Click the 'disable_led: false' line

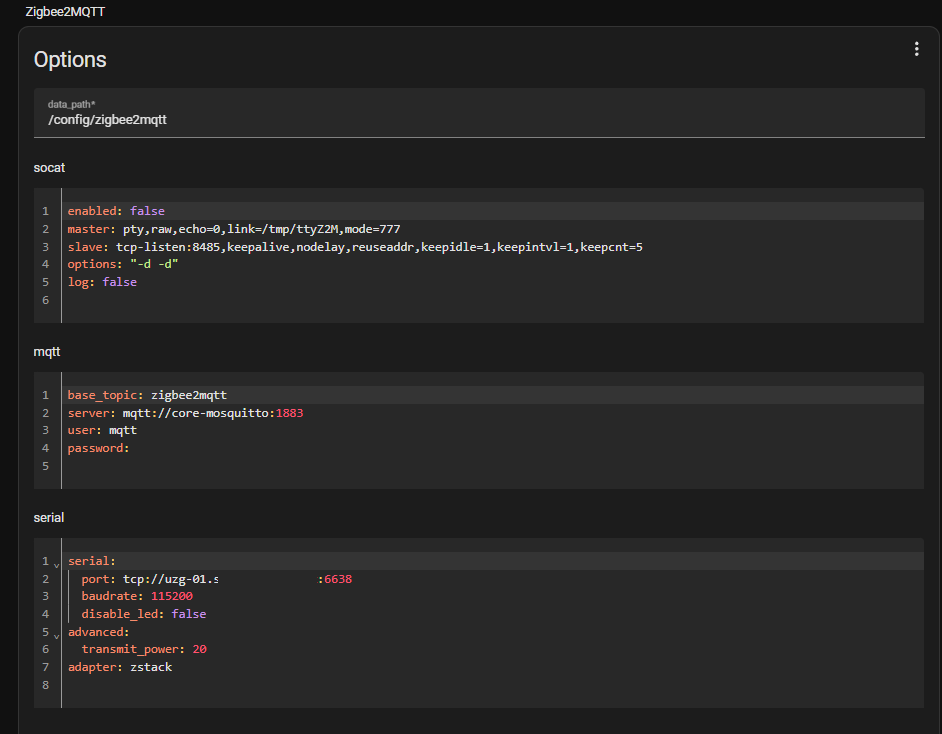point(493,614)
